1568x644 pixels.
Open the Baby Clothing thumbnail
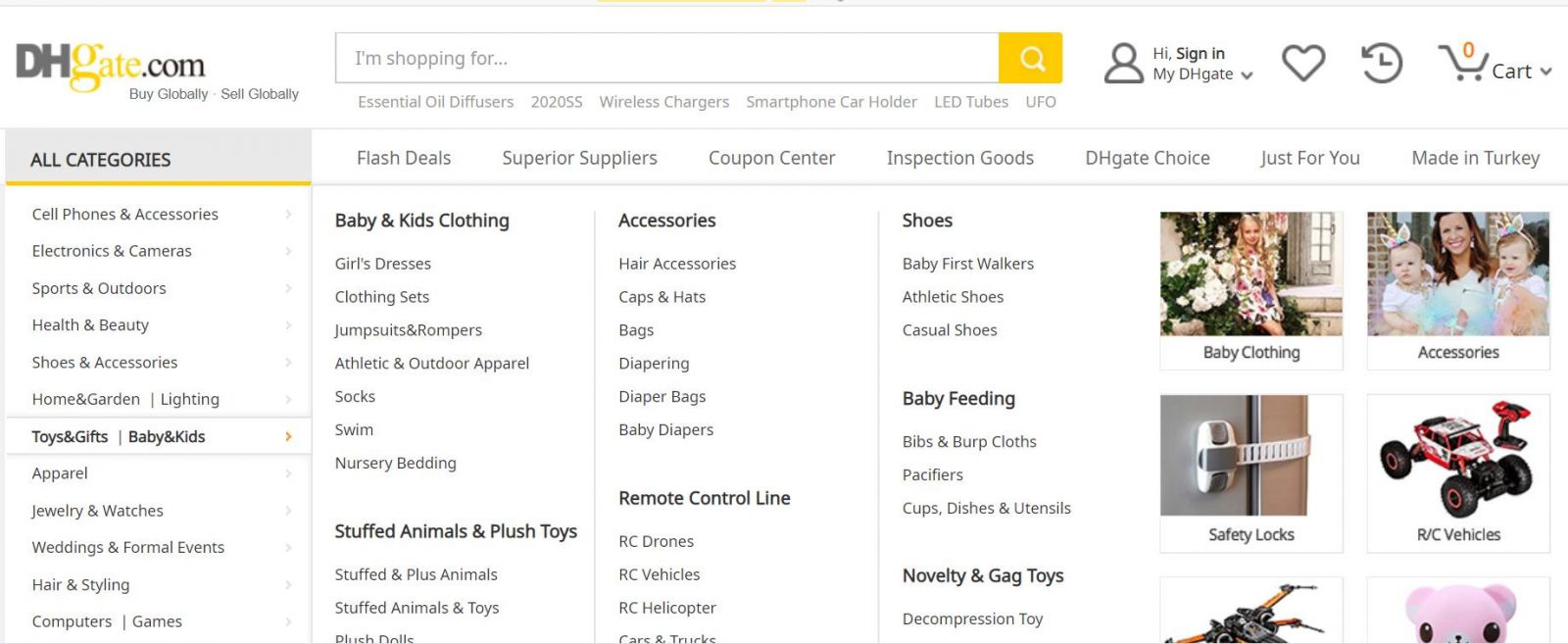click(1251, 290)
